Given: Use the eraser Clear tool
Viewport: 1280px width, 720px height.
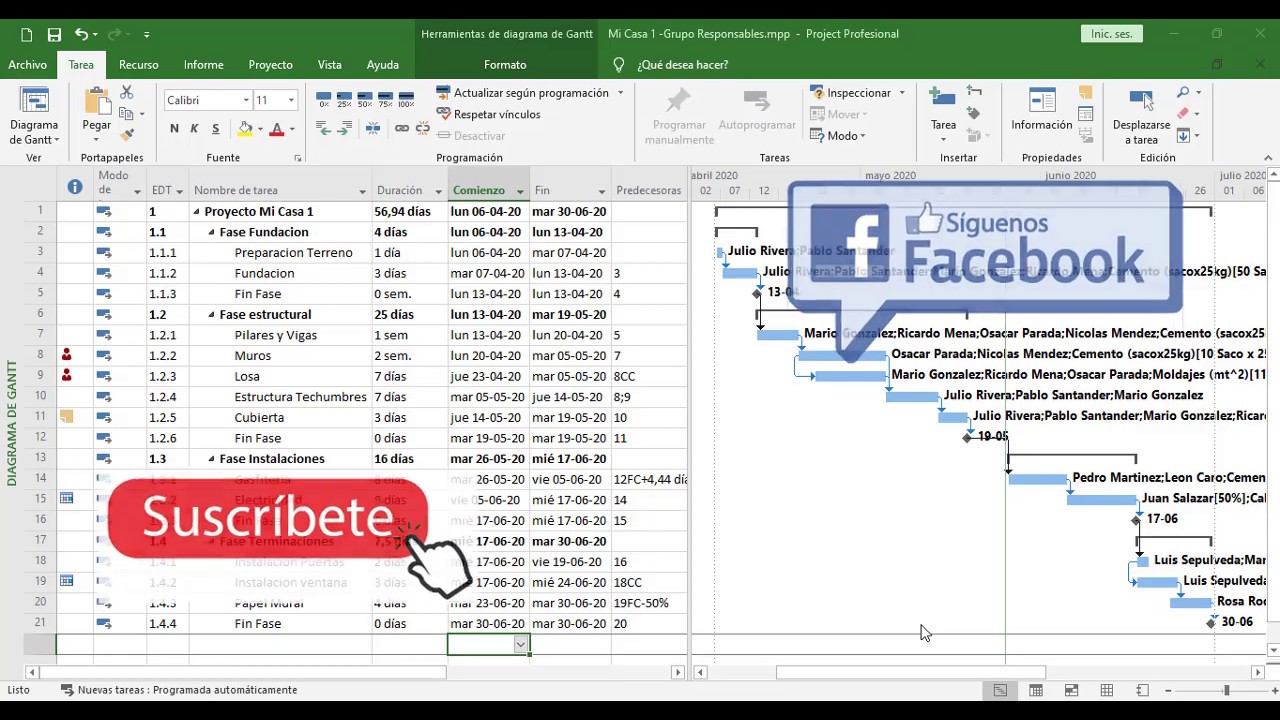Looking at the screenshot, I should 1183,114.
